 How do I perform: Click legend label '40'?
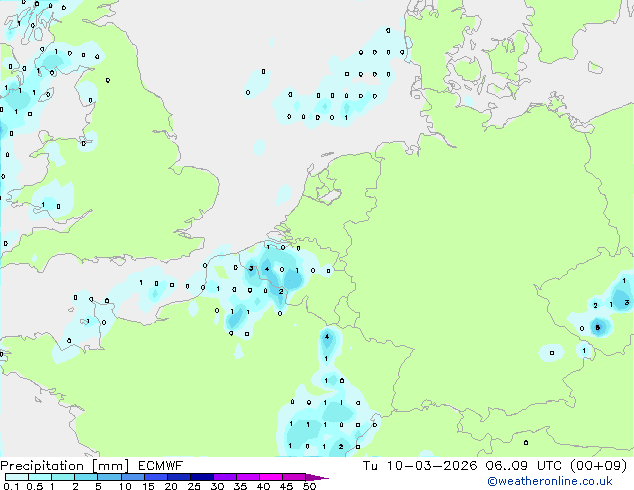click(x=263, y=486)
